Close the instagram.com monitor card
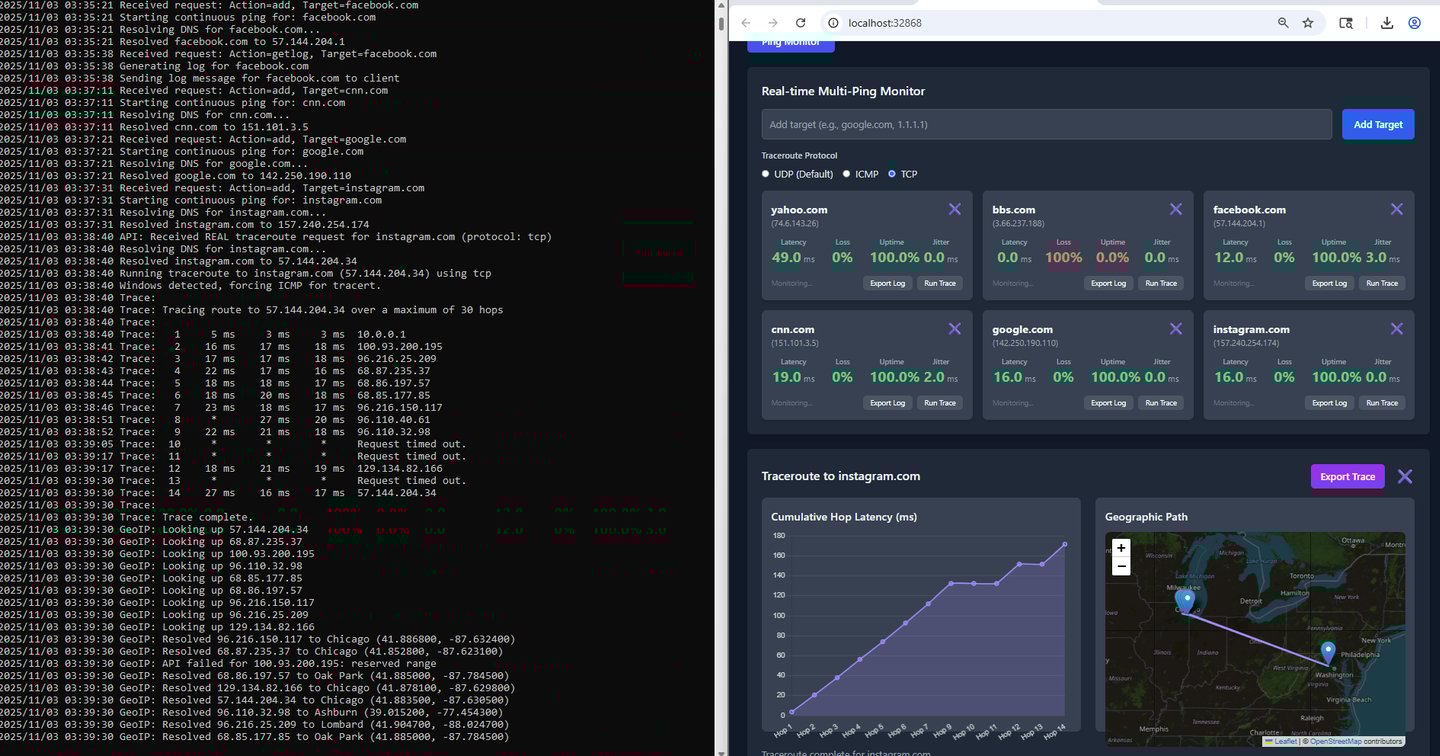Screen dimensions: 1440x756 [1396, 328]
